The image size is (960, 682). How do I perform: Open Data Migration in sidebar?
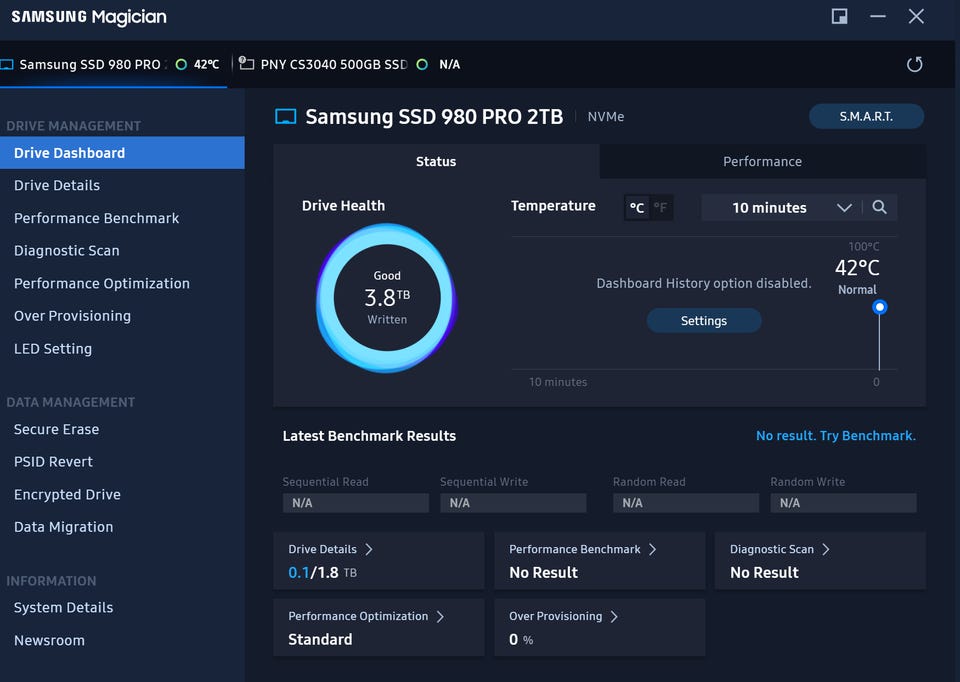pyautogui.click(x=122, y=526)
